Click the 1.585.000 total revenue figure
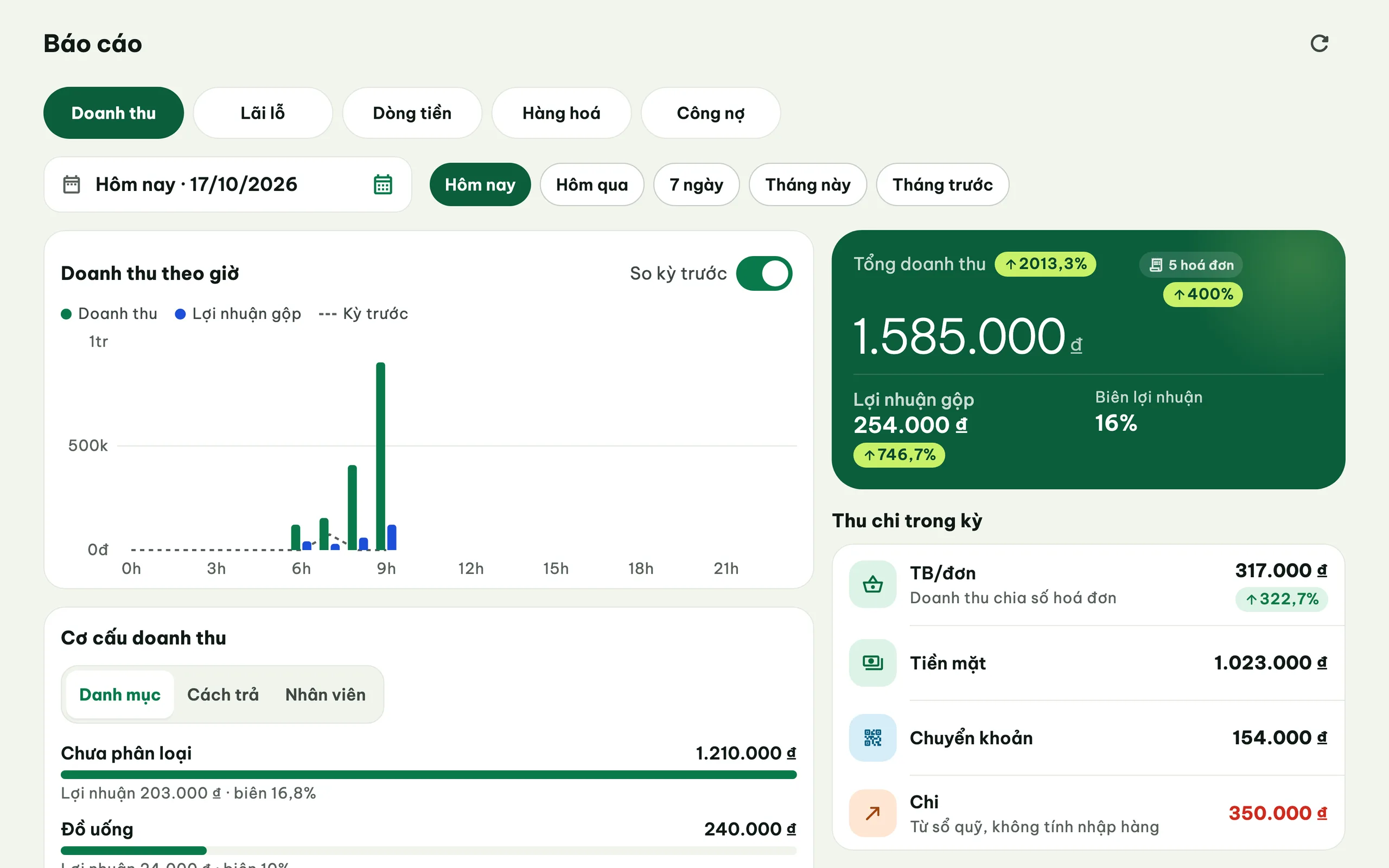The height and width of the screenshot is (868, 1389). (x=968, y=336)
